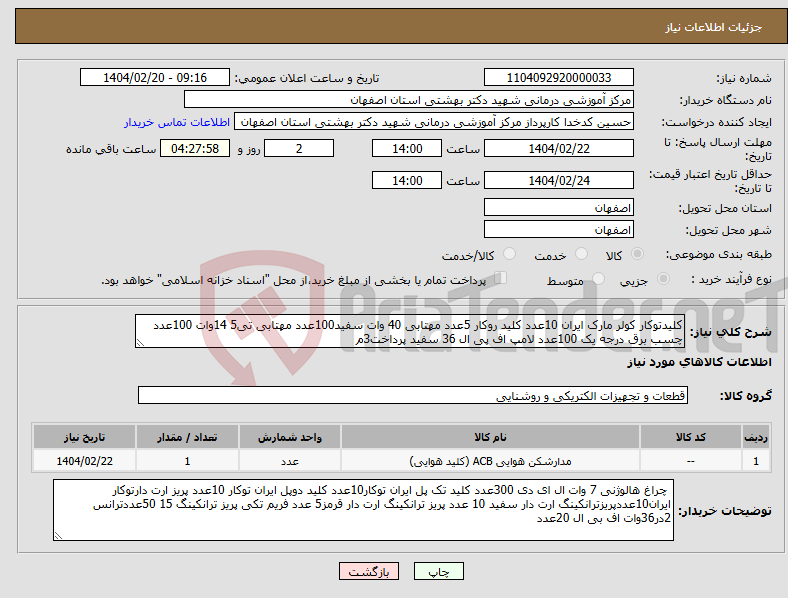Click the request creator name field
The width and height of the screenshot is (788, 598).
tap(434, 122)
